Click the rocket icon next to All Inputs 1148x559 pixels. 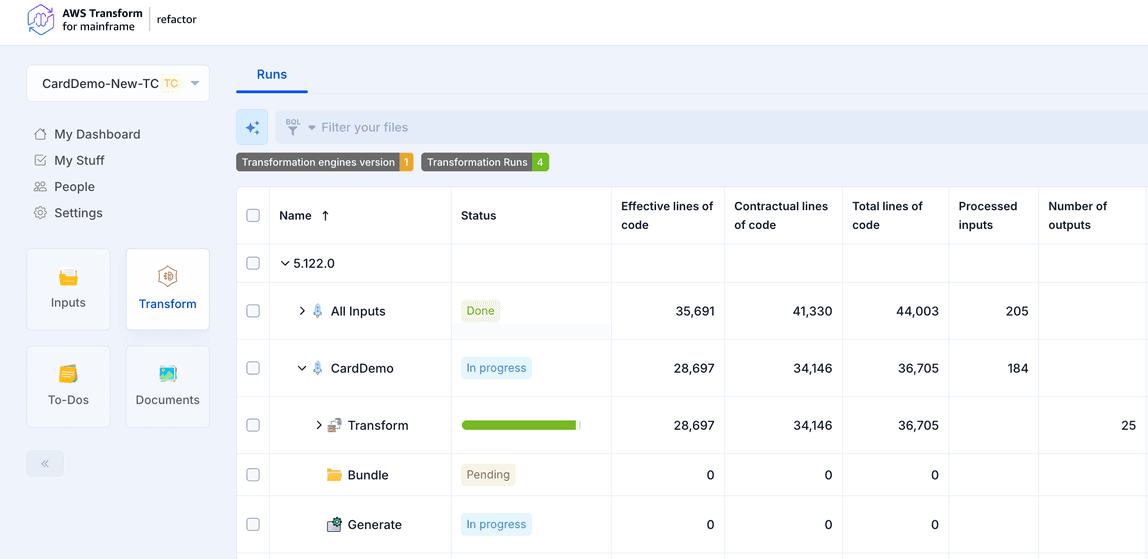pos(318,311)
